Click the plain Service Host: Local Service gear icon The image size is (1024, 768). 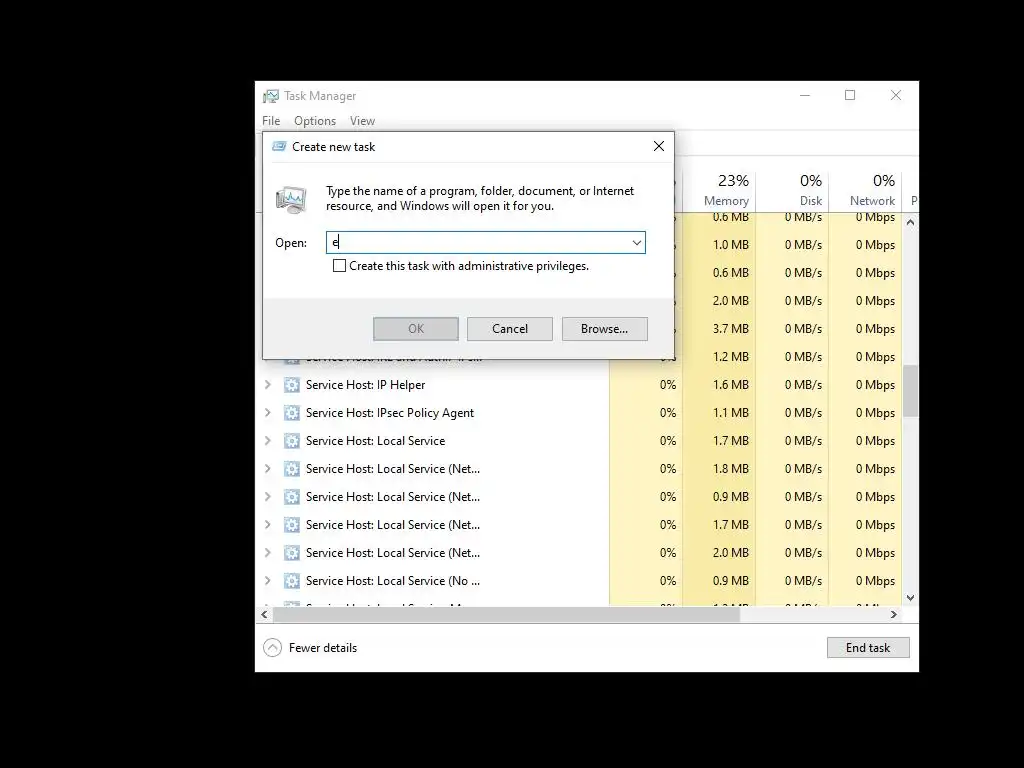tap(292, 441)
